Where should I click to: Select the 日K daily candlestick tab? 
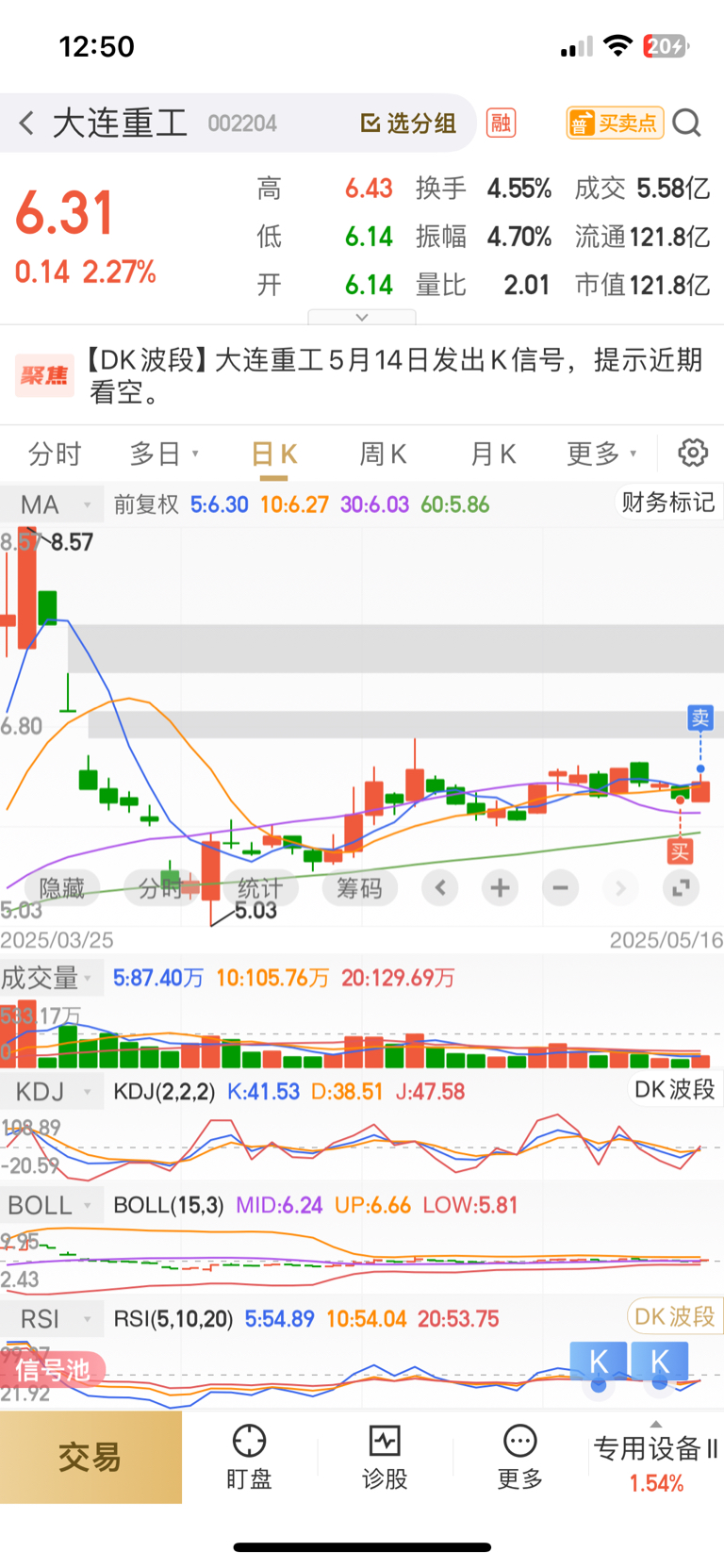(274, 454)
